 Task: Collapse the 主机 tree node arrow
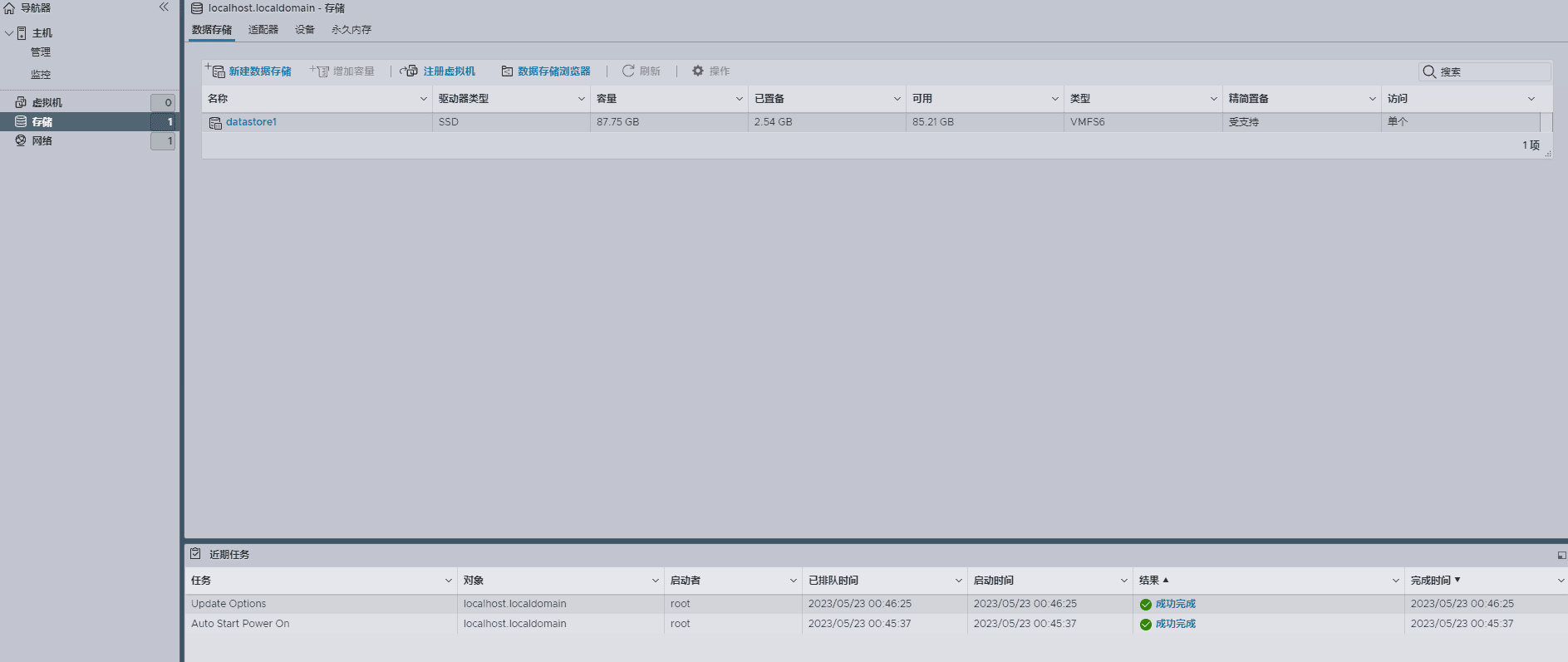click(9, 33)
